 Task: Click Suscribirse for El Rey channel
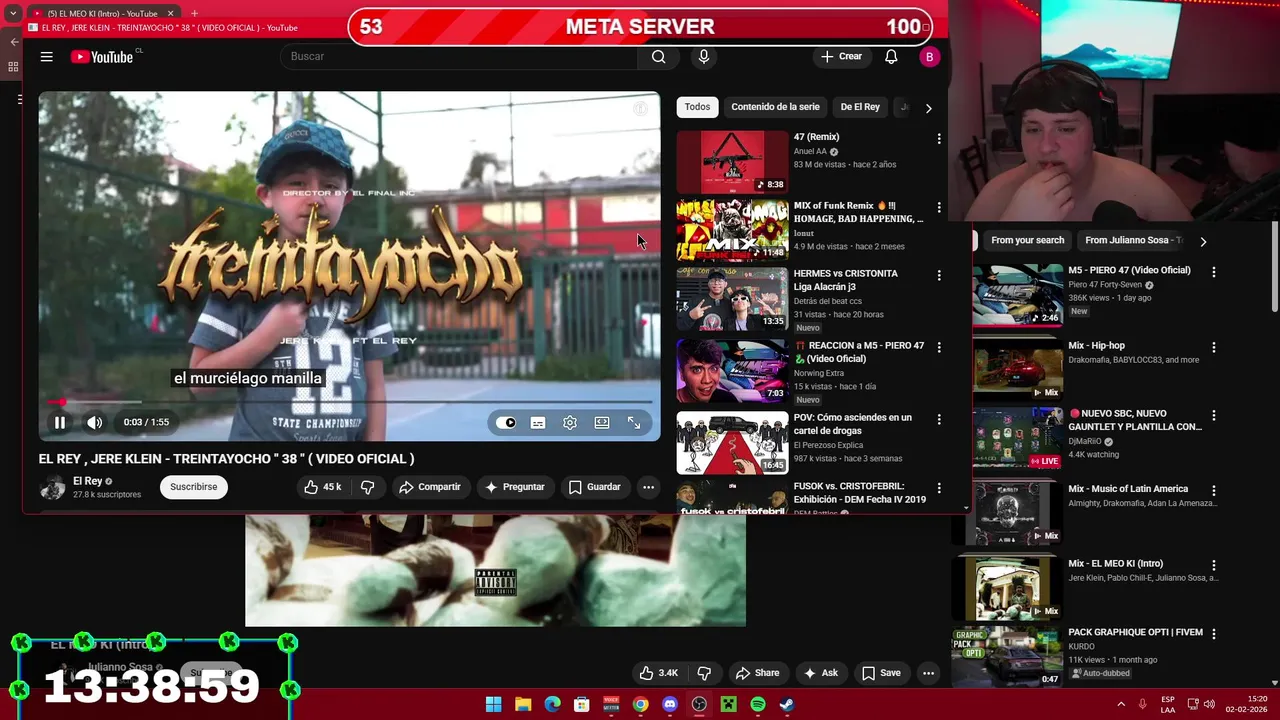click(x=193, y=487)
